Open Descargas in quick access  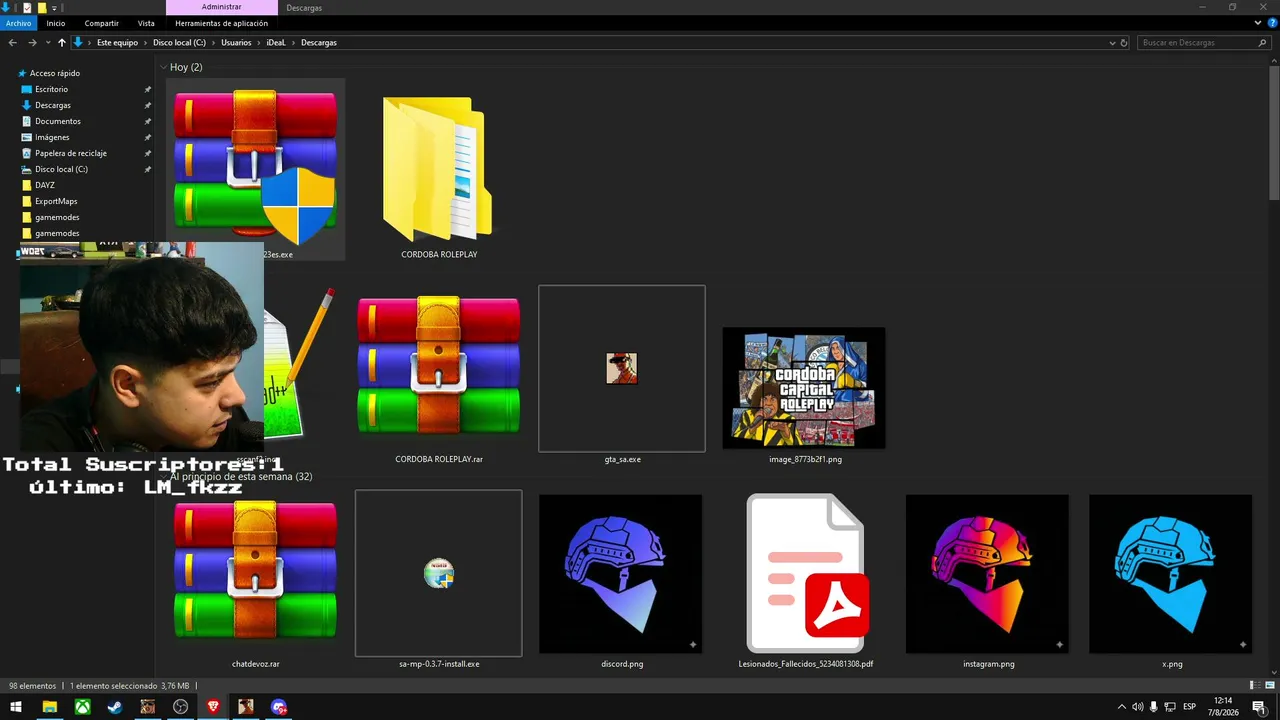point(52,105)
